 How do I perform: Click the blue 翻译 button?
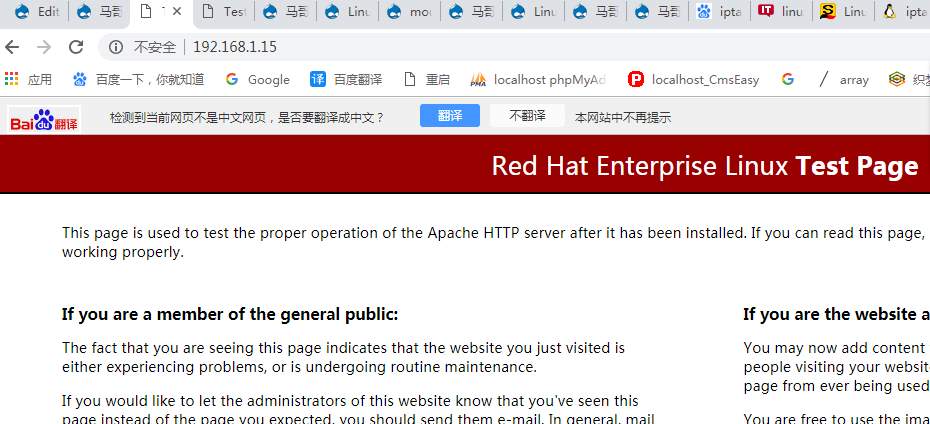[x=450, y=116]
